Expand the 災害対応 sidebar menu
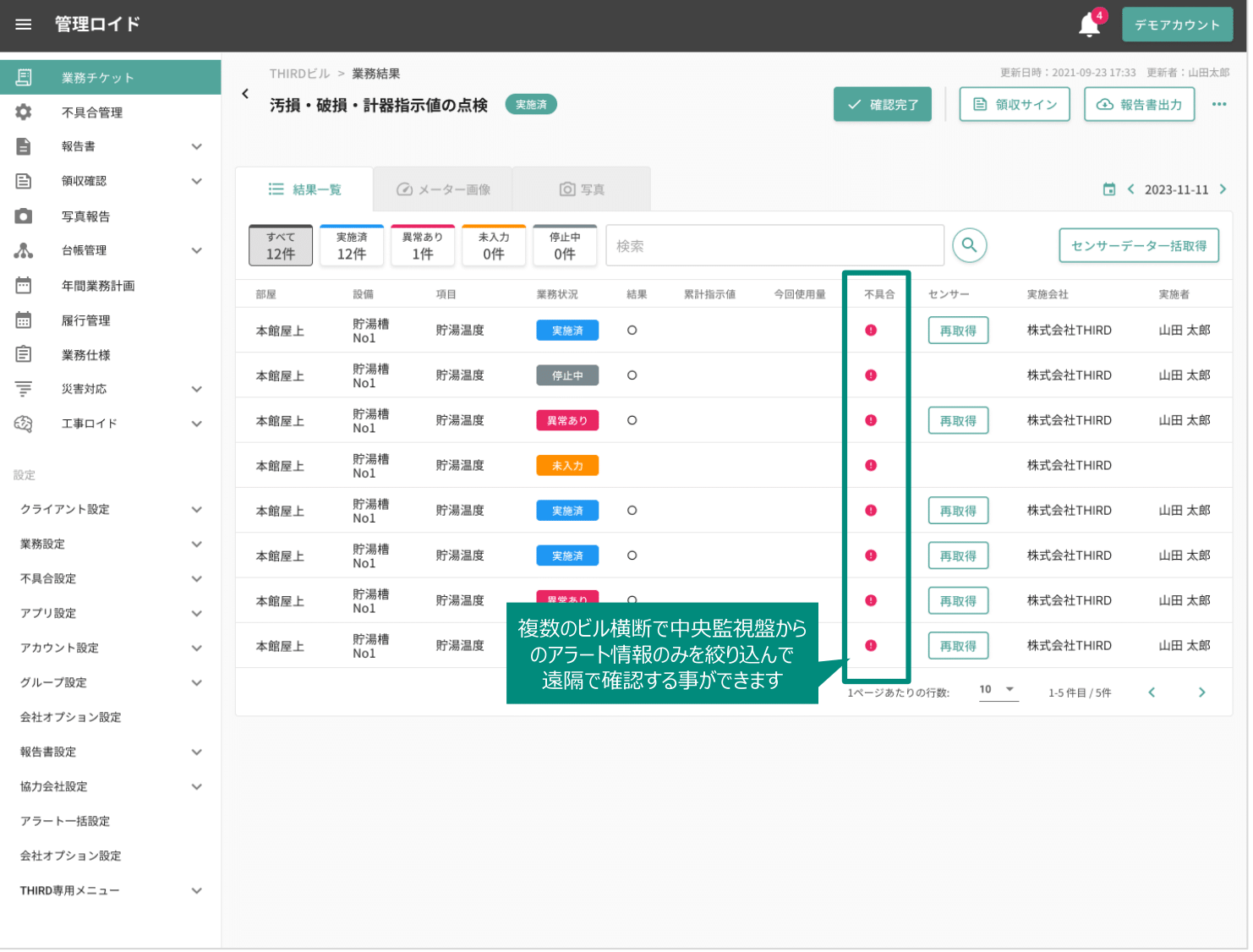The height and width of the screenshot is (952, 1253). [x=197, y=389]
